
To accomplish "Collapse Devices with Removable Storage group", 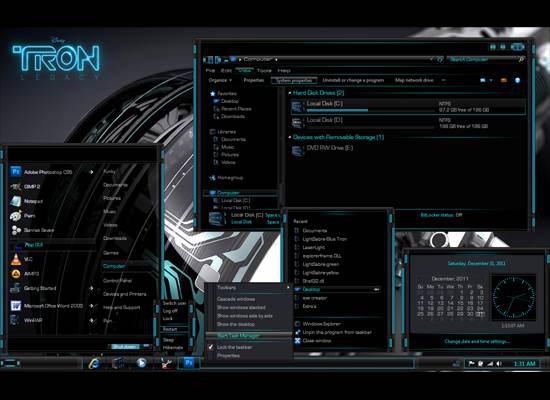I will [x=290, y=137].
